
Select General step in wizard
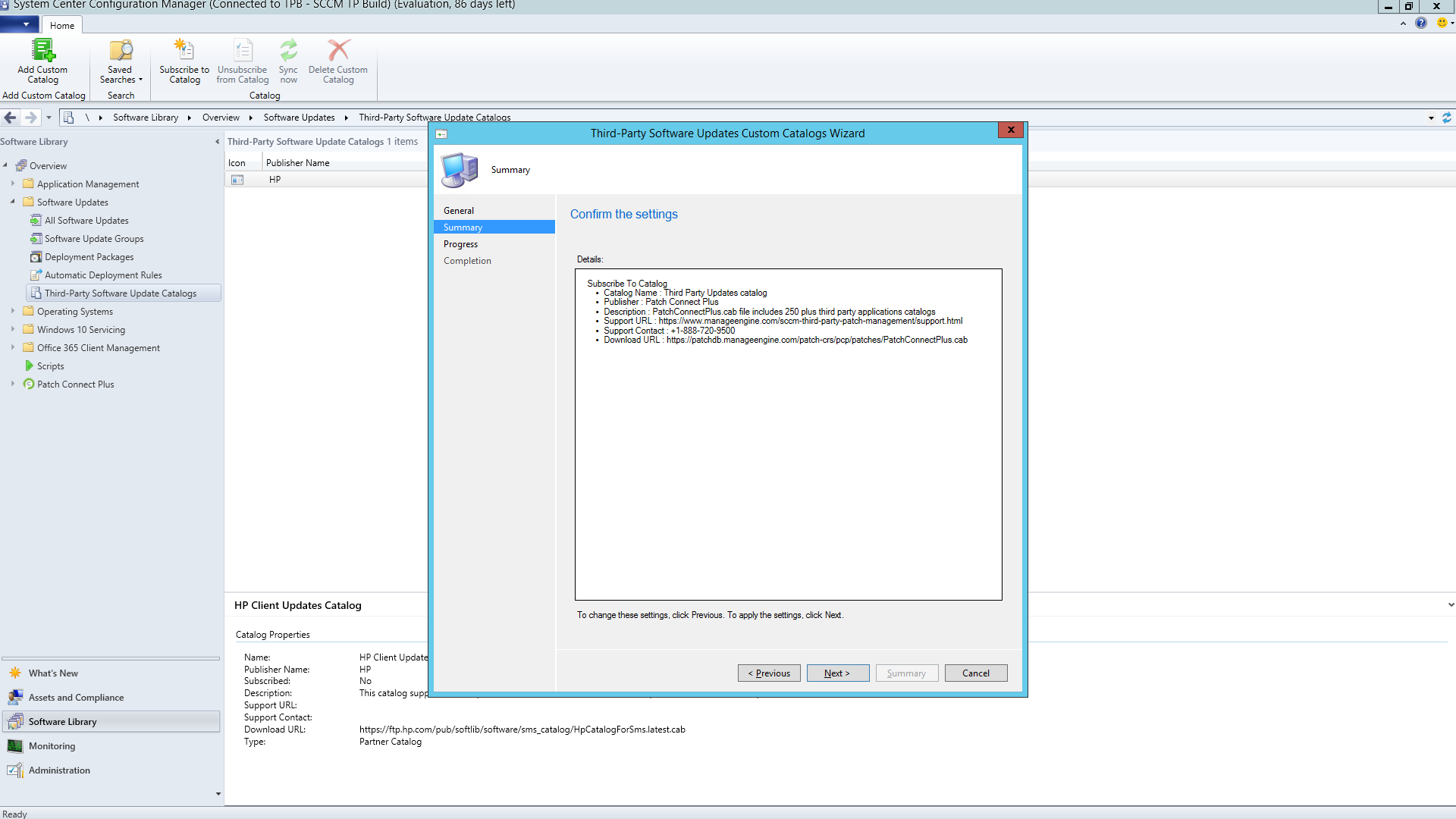(459, 211)
